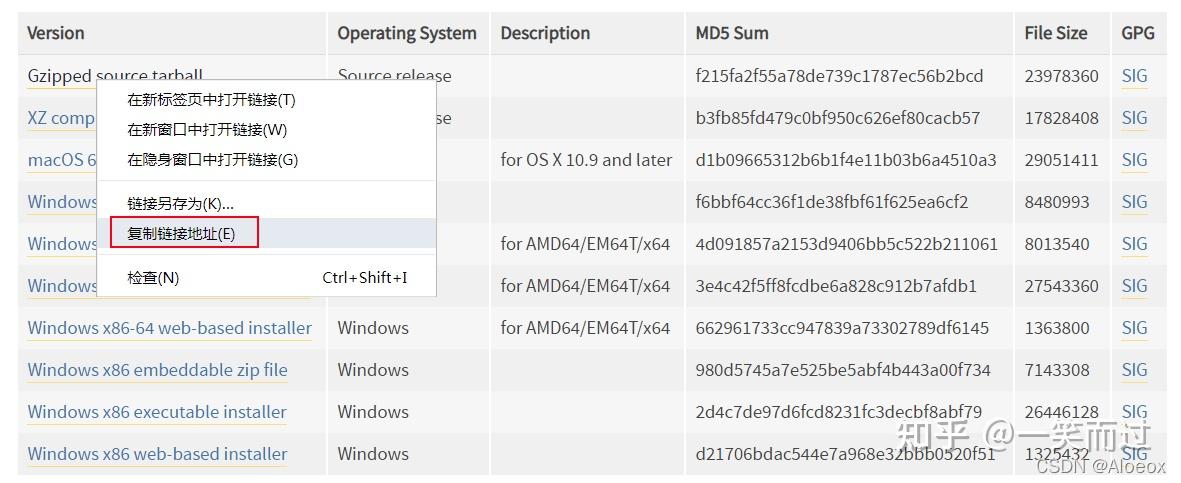
Task: Follow Windows x86 web-based installer link
Action: coord(157,454)
